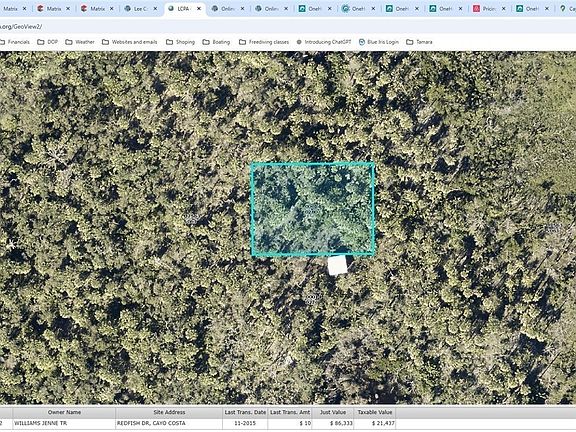Sort by the Owner Name column header

(x=64, y=413)
